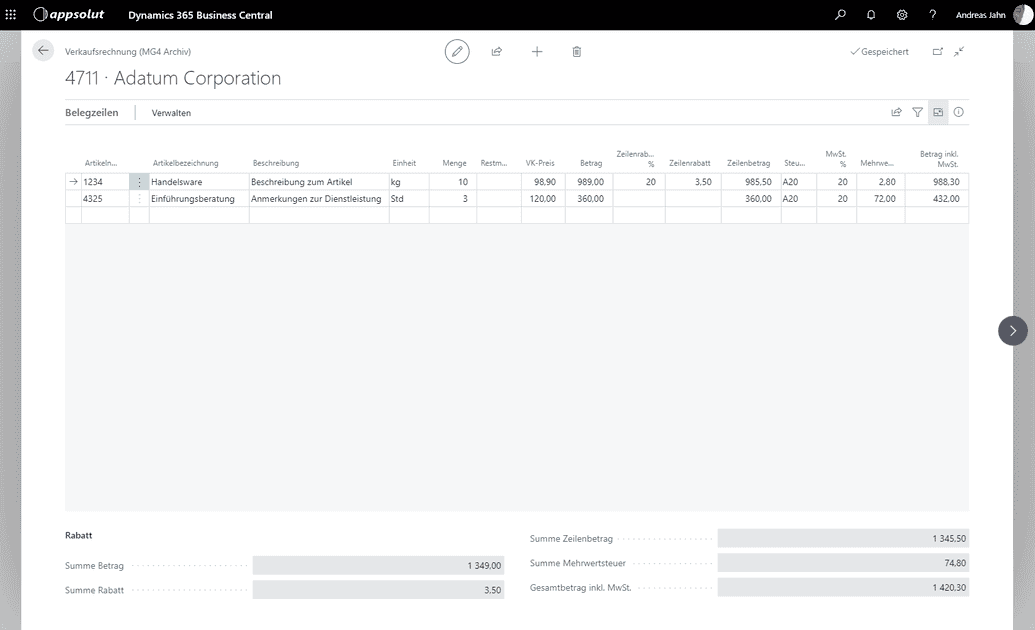Open the app launcher waffle menu
The height and width of the screenshot is (630, 1035).
pyautogui.click(x=11, y=15)
